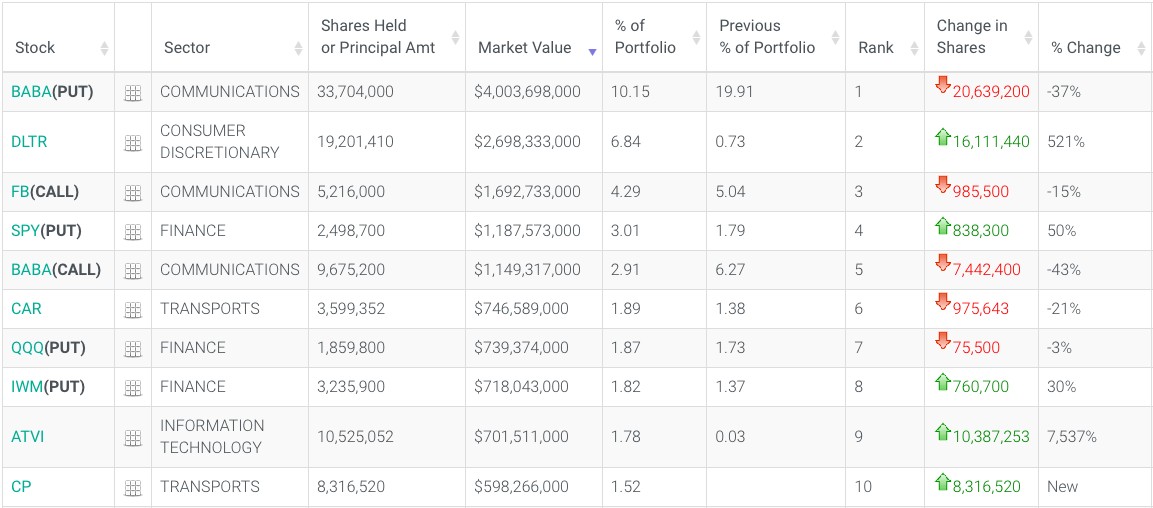Click the table icon in the SPY(PUT) row
The width and height of the screenshot is (1153, 508).
[133, 232]
